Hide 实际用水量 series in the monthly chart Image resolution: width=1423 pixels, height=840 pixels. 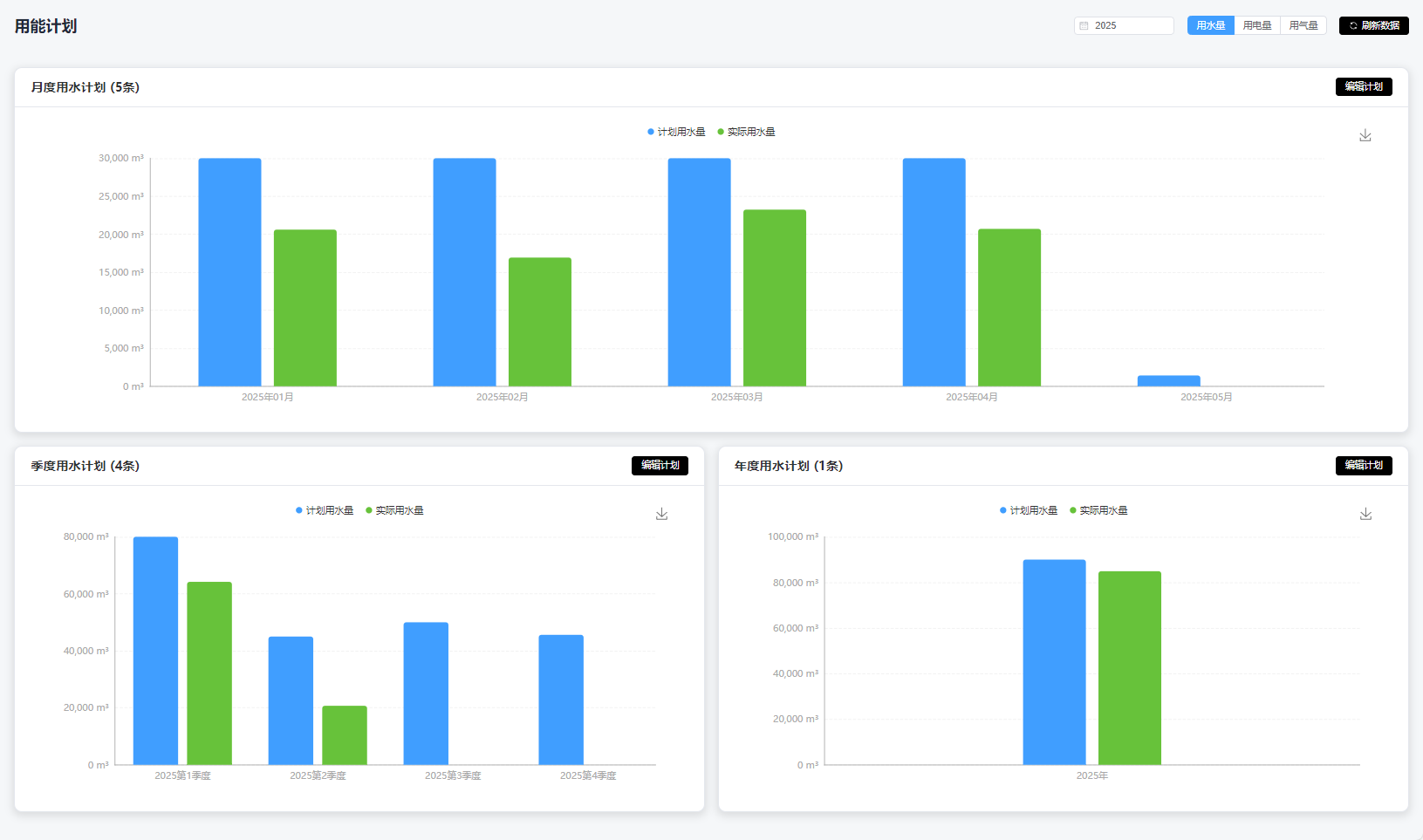click(746, 132)
